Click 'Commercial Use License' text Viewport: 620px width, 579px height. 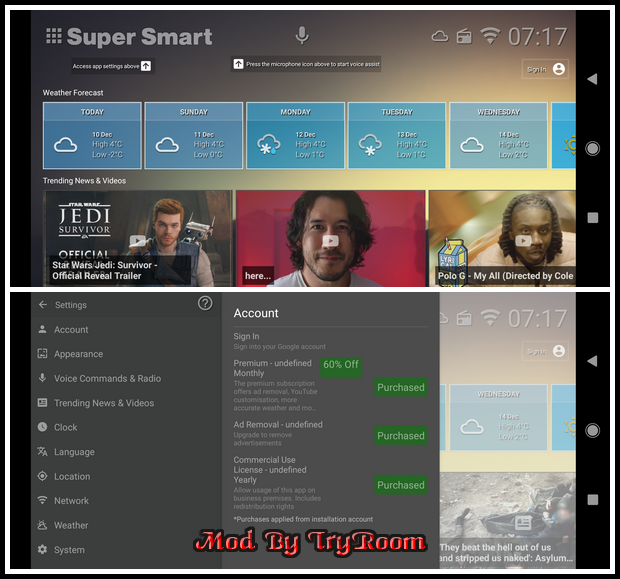[x=270, y=469]
